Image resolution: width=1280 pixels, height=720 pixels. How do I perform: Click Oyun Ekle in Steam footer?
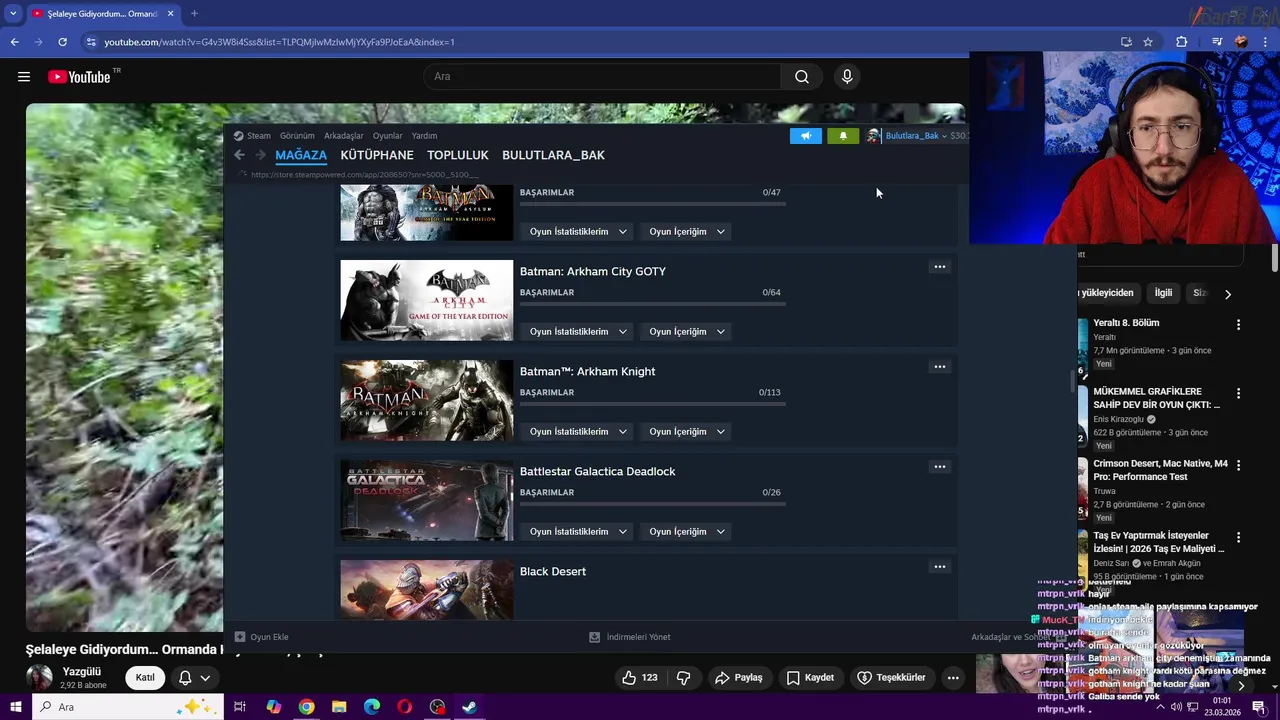point(261,637)
